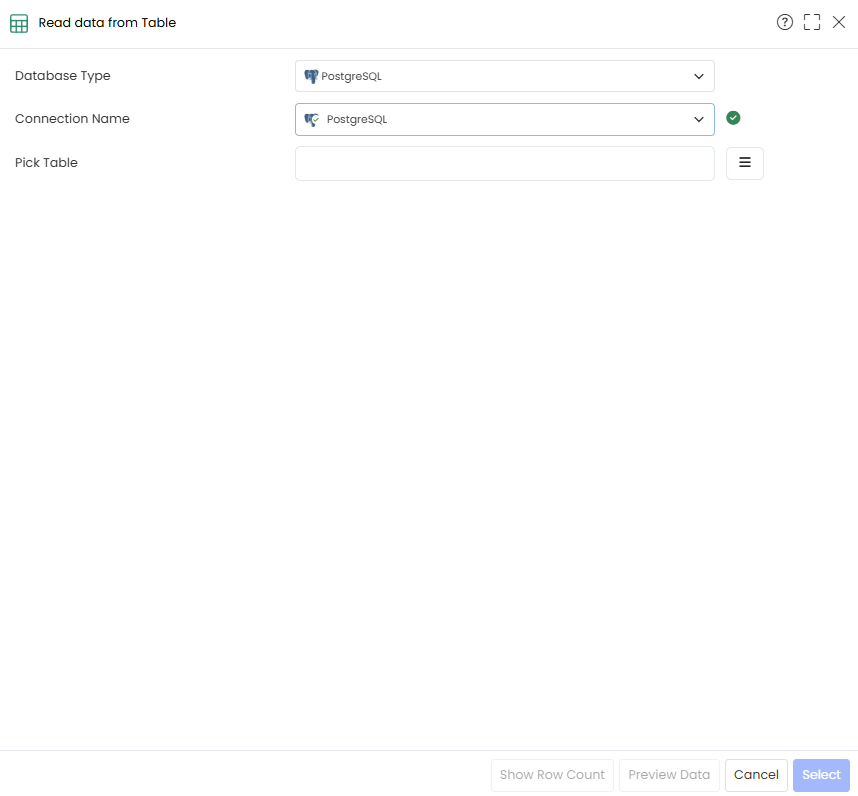Click the PostgreSQL elephant icon in Database Type
The height and width of the screenshot is (796, 858).
tap(311, 77)
